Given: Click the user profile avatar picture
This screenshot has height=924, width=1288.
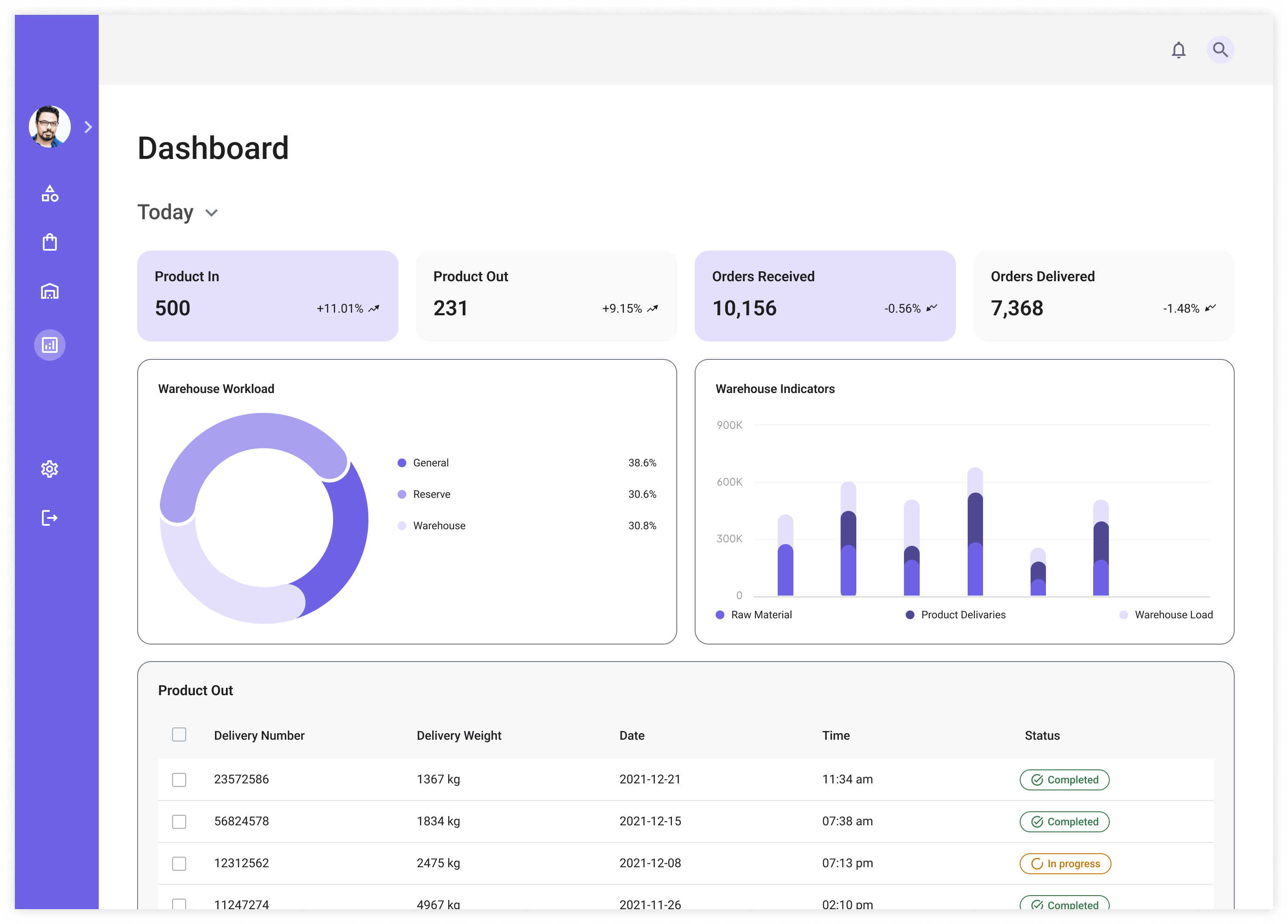Looking at the screenshot, I should click(x=49, y=127).
